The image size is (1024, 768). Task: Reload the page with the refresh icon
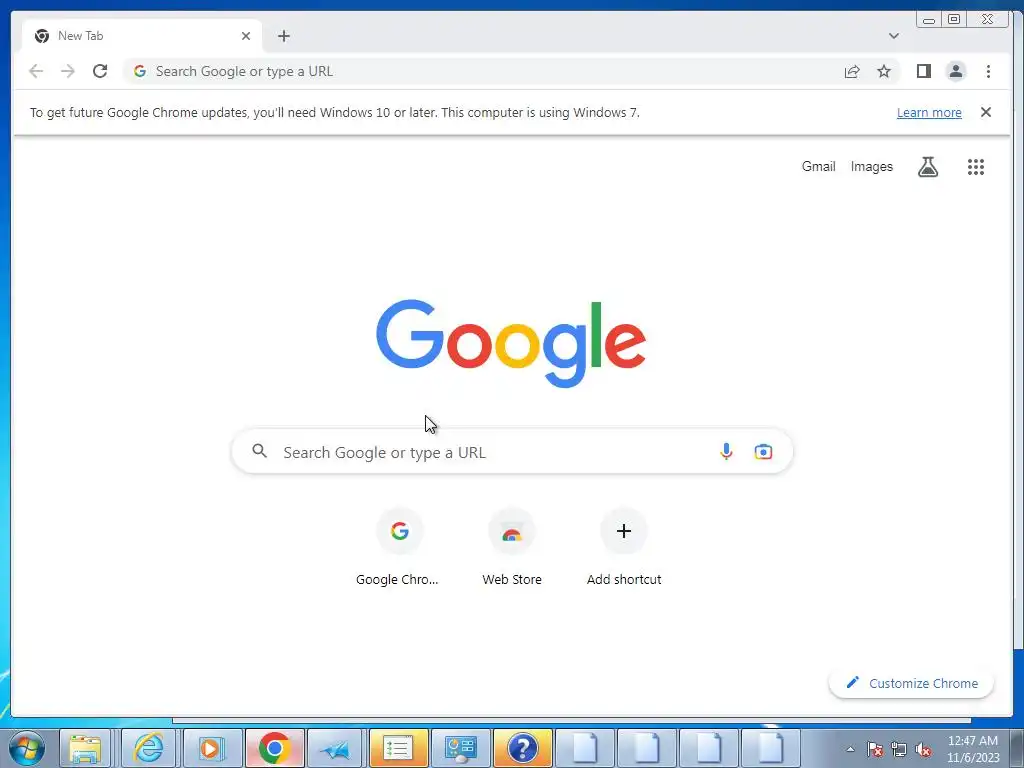point(100,71)
